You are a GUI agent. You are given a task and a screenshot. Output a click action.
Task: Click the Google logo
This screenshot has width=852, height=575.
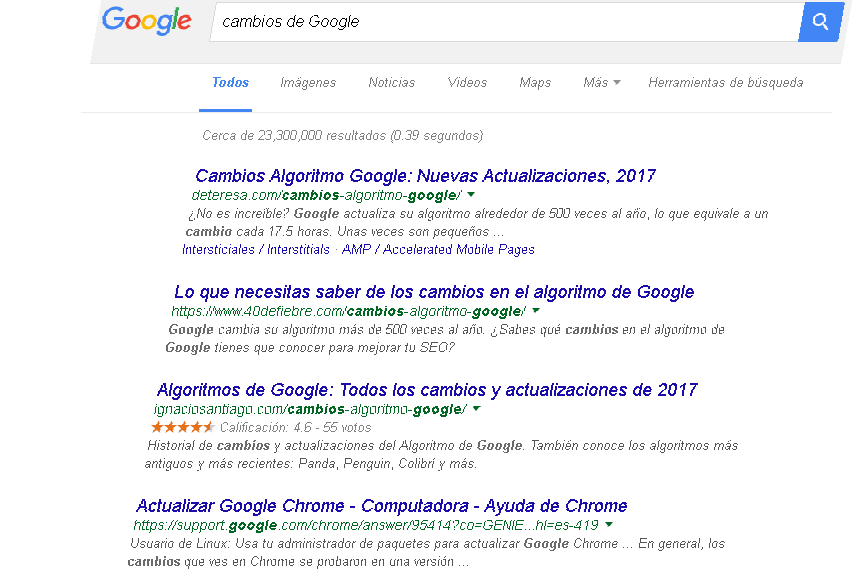[147, 21]
